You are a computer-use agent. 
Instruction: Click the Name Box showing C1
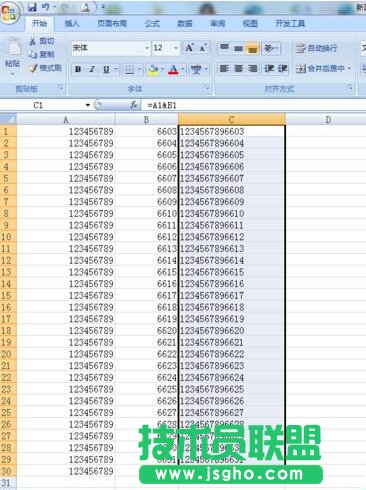[38, 105]
